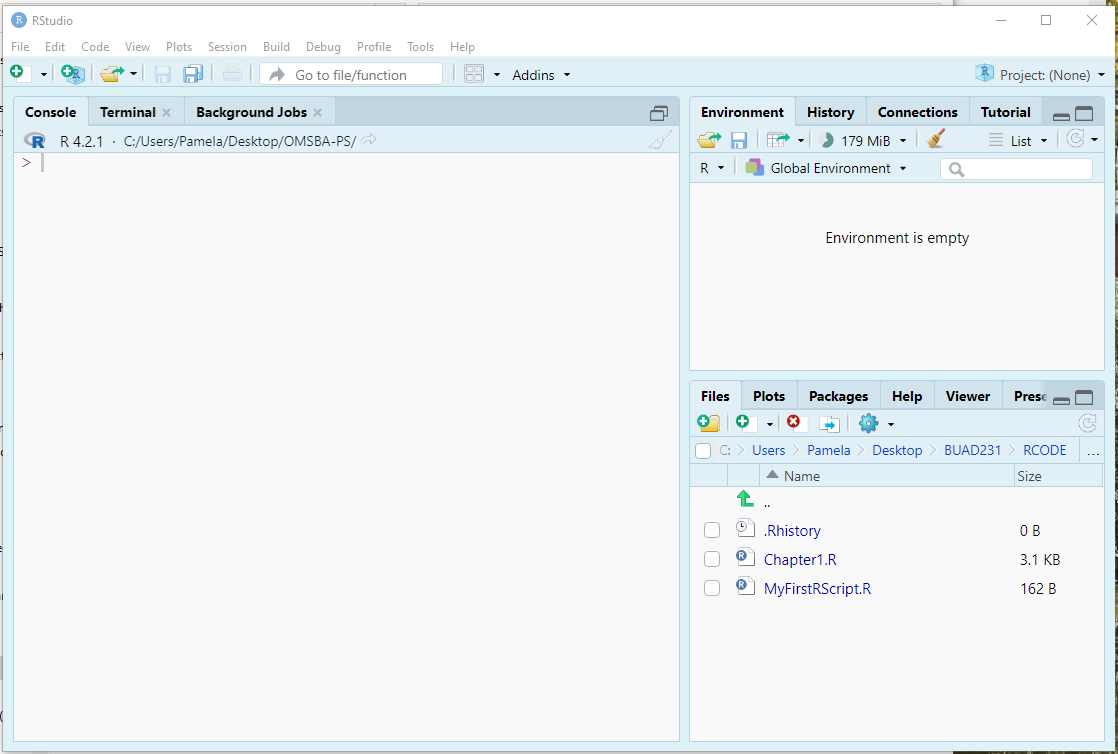Open an existing file icon
The image size is (1118, 754).
tap(112, 73)
